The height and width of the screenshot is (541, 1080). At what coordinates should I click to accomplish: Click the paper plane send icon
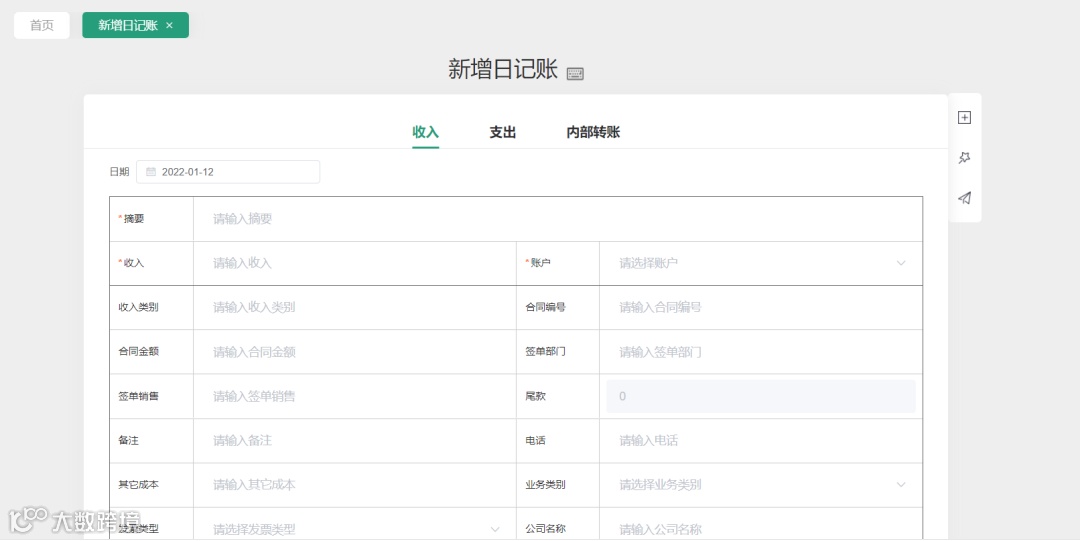pos(964,198)
